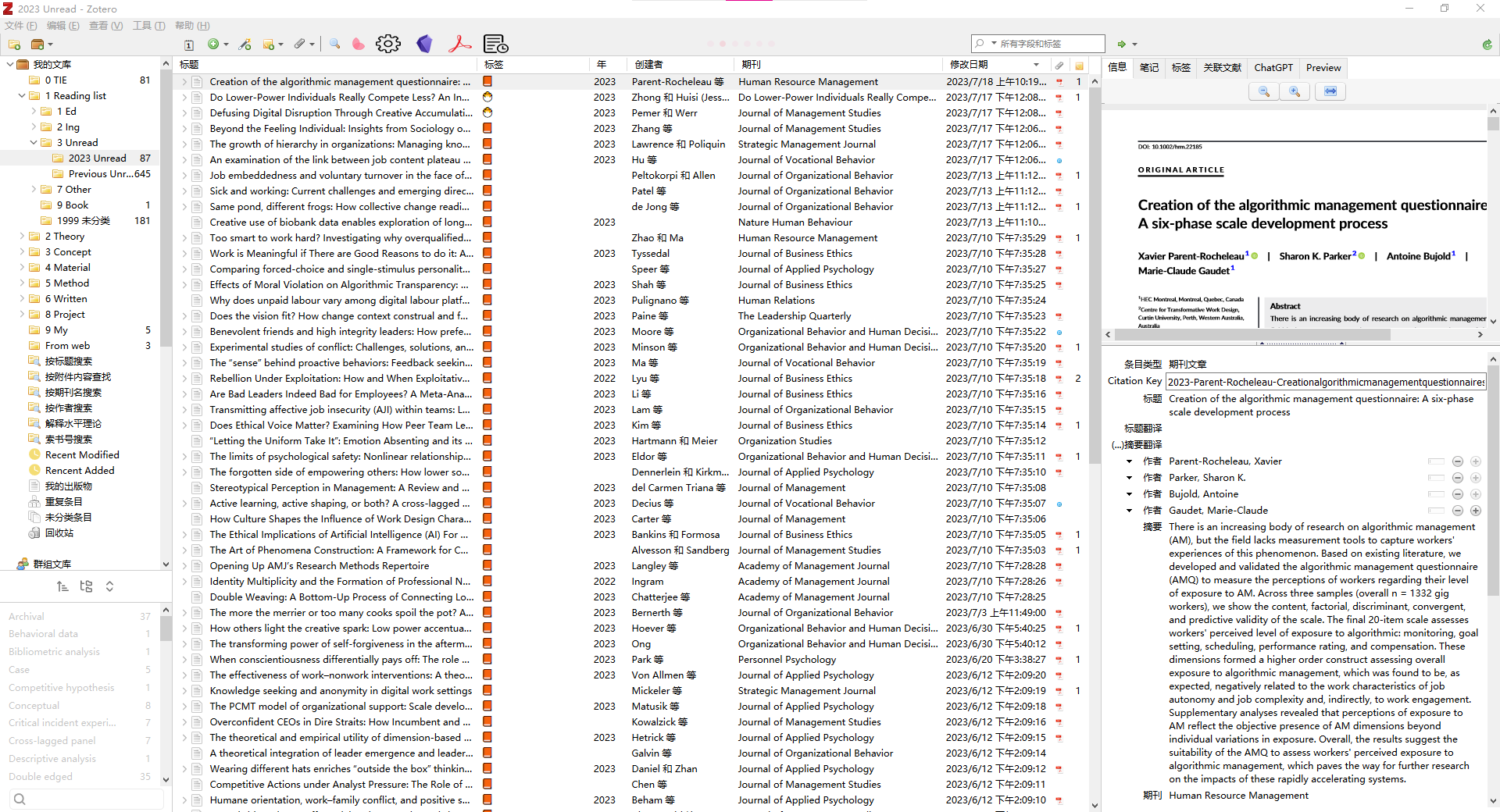1500x812 pixels.
Task: Click the purple Obsidian gem icon
Action: click(x=424, y=44)
